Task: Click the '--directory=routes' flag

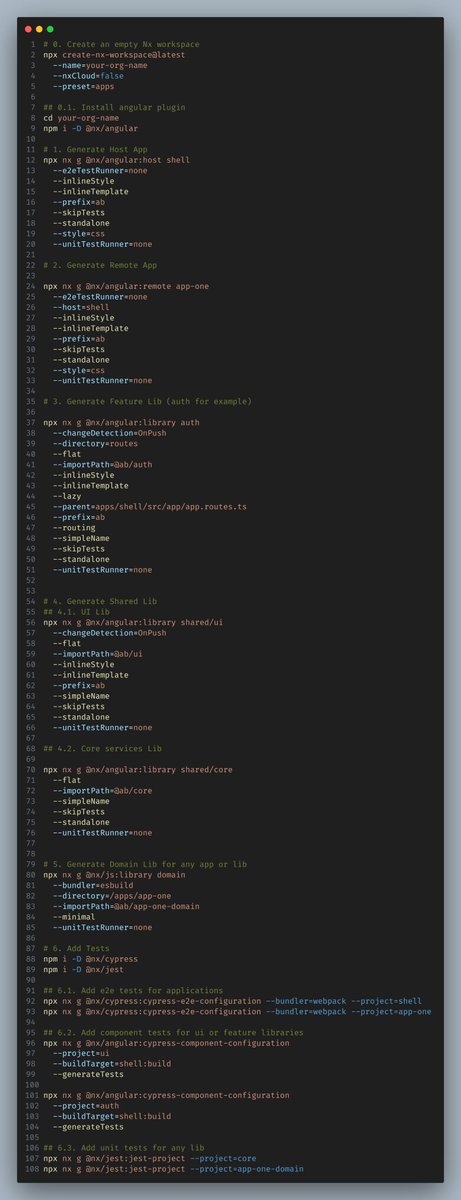Action: click(x=97, y=443)
